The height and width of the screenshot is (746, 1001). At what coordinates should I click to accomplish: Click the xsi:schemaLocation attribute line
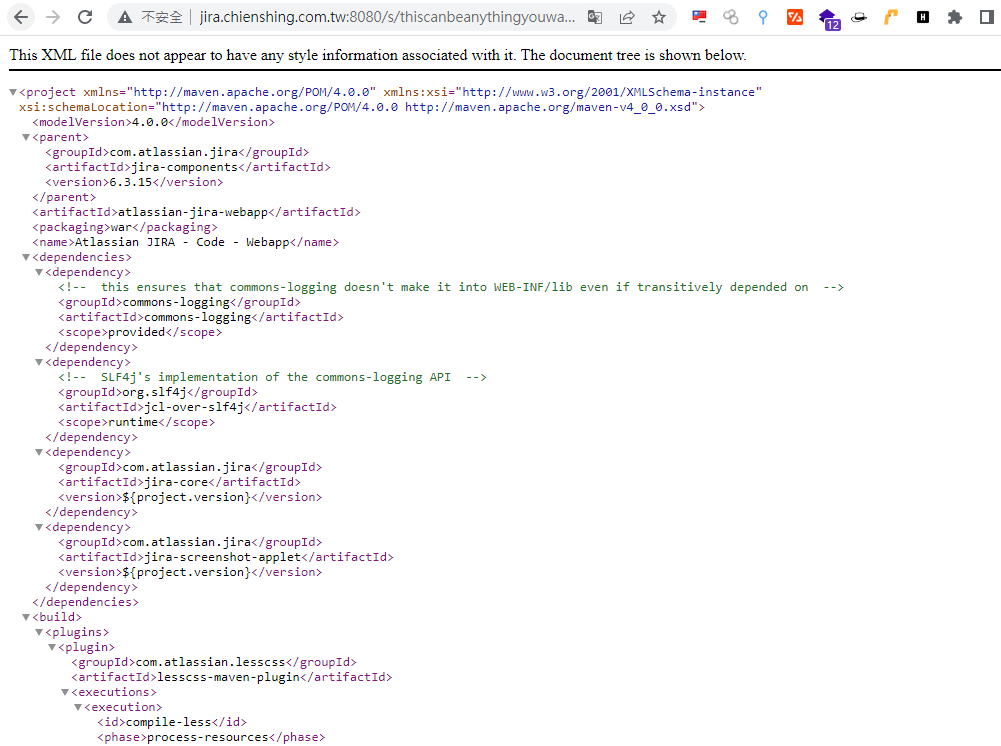click(362, 107)
